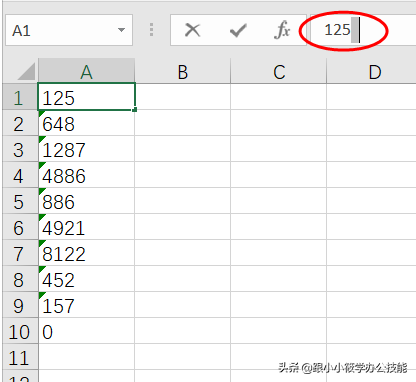Select row 8 header

20,279
